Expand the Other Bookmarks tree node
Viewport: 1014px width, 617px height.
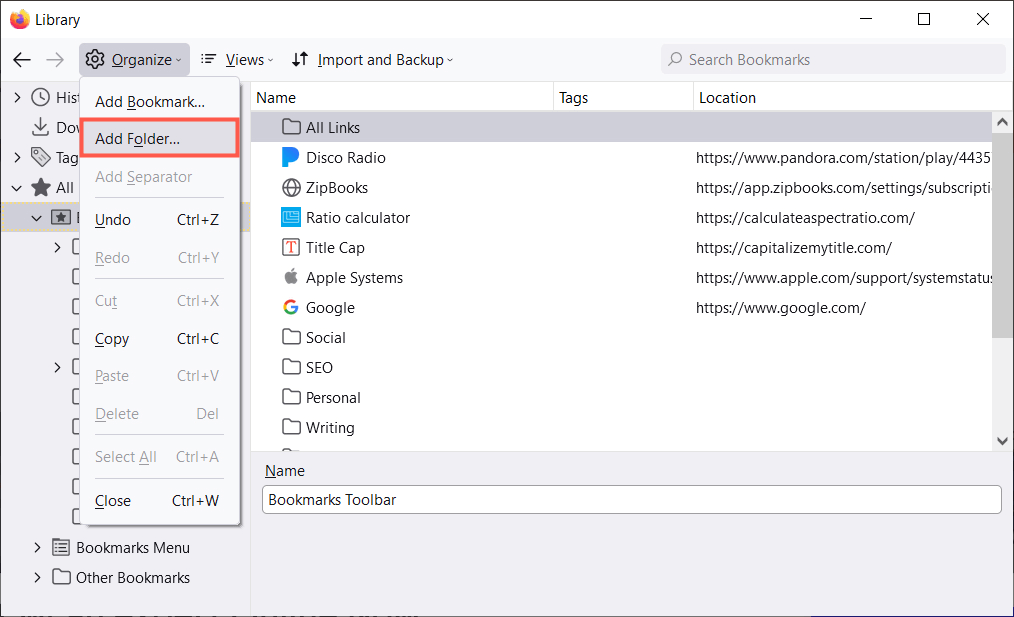[38, 577]
